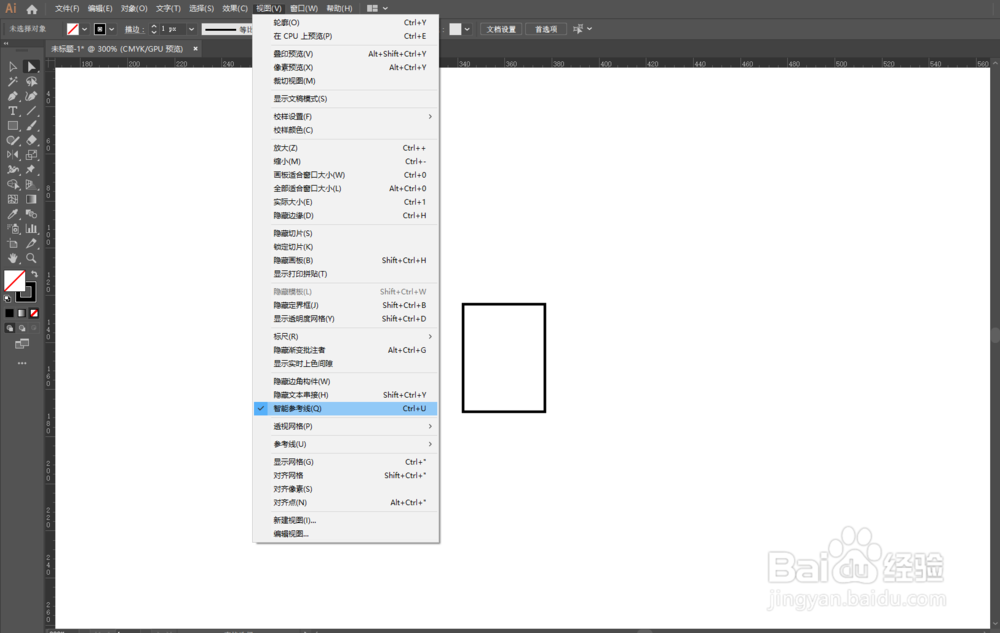Toggle 对齐点(N) snap to point
1000x633 pixels.
pyautogui.click(x=345, y=502)
